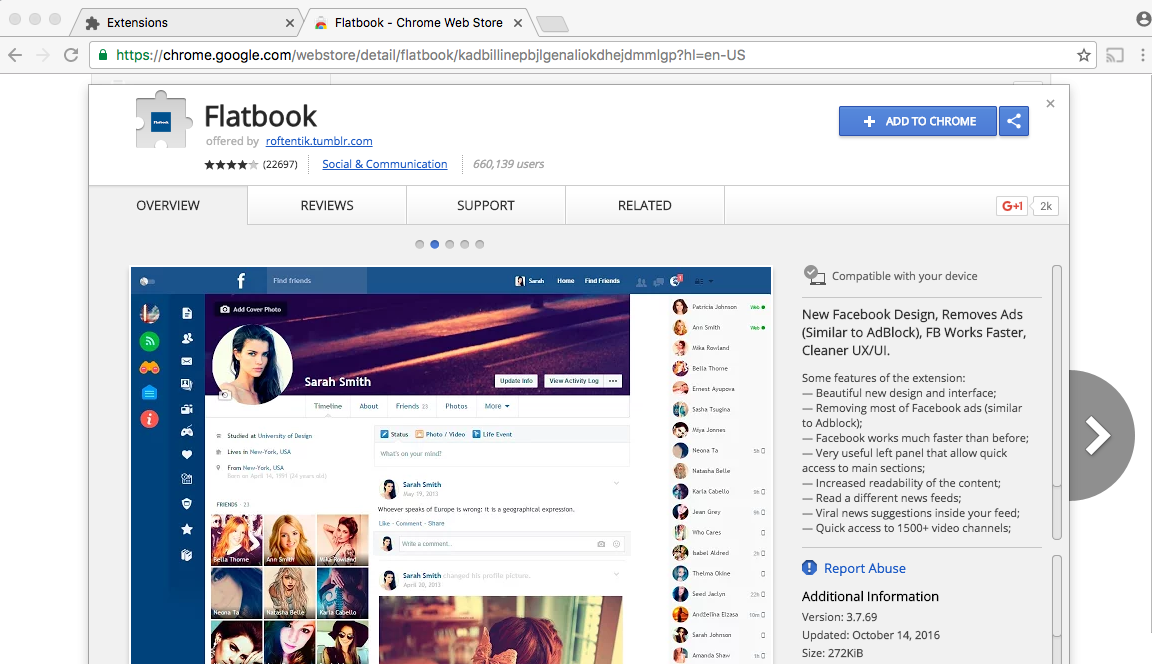The height and width of the screenshot is (664, 1152).
Task: Open the OVERVIEW tab
Action: pyautogui.click(x=168, y=206)
